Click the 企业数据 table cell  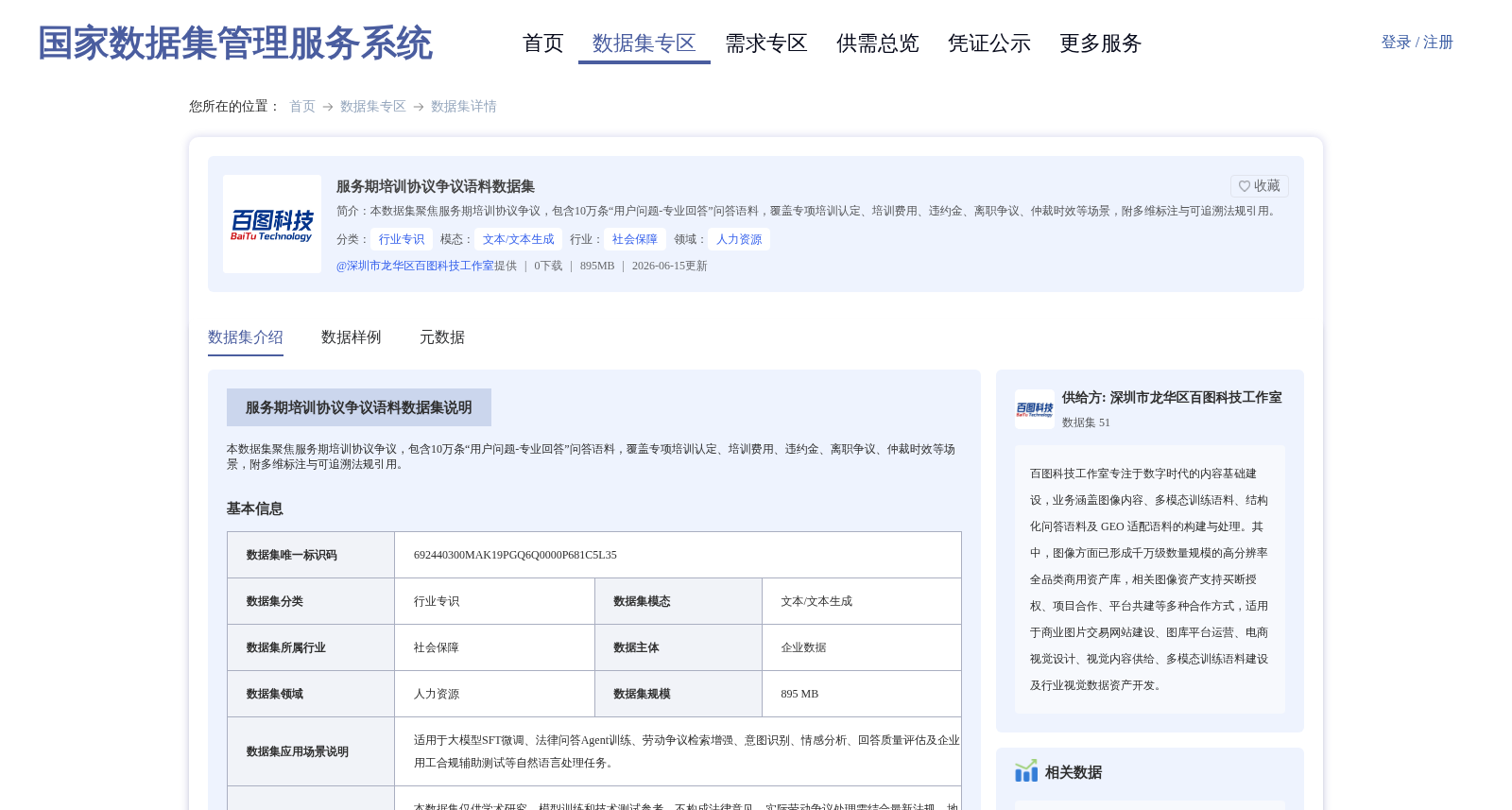862,647
